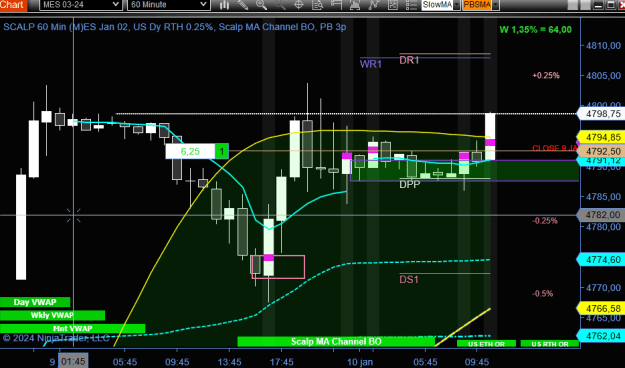Click the orange PBSMA toolbar button
The width and height of the screenshot is (625, 368).
(x=477, y=5)
